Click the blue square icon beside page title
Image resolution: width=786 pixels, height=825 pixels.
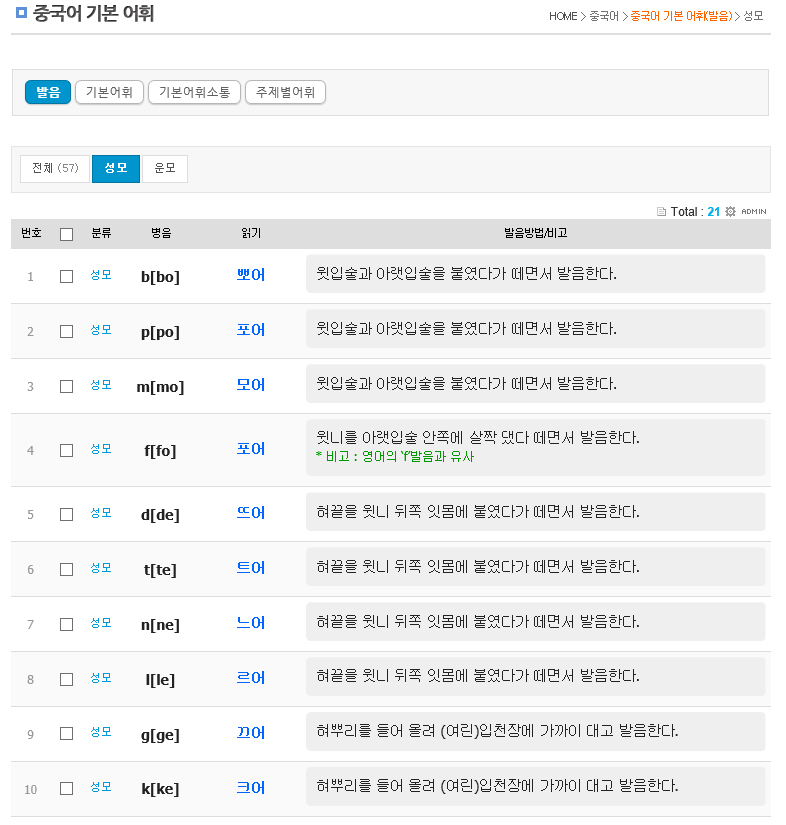(21, 14)
